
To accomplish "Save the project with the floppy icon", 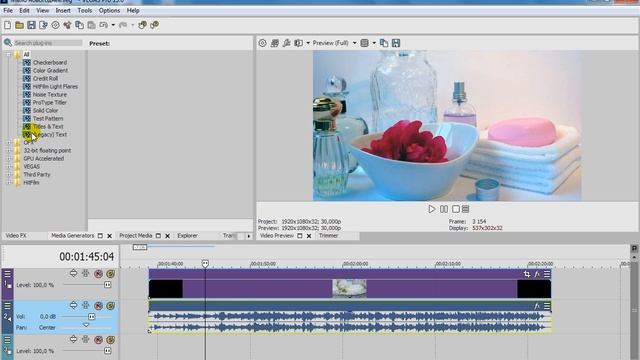I will [31, 25].
